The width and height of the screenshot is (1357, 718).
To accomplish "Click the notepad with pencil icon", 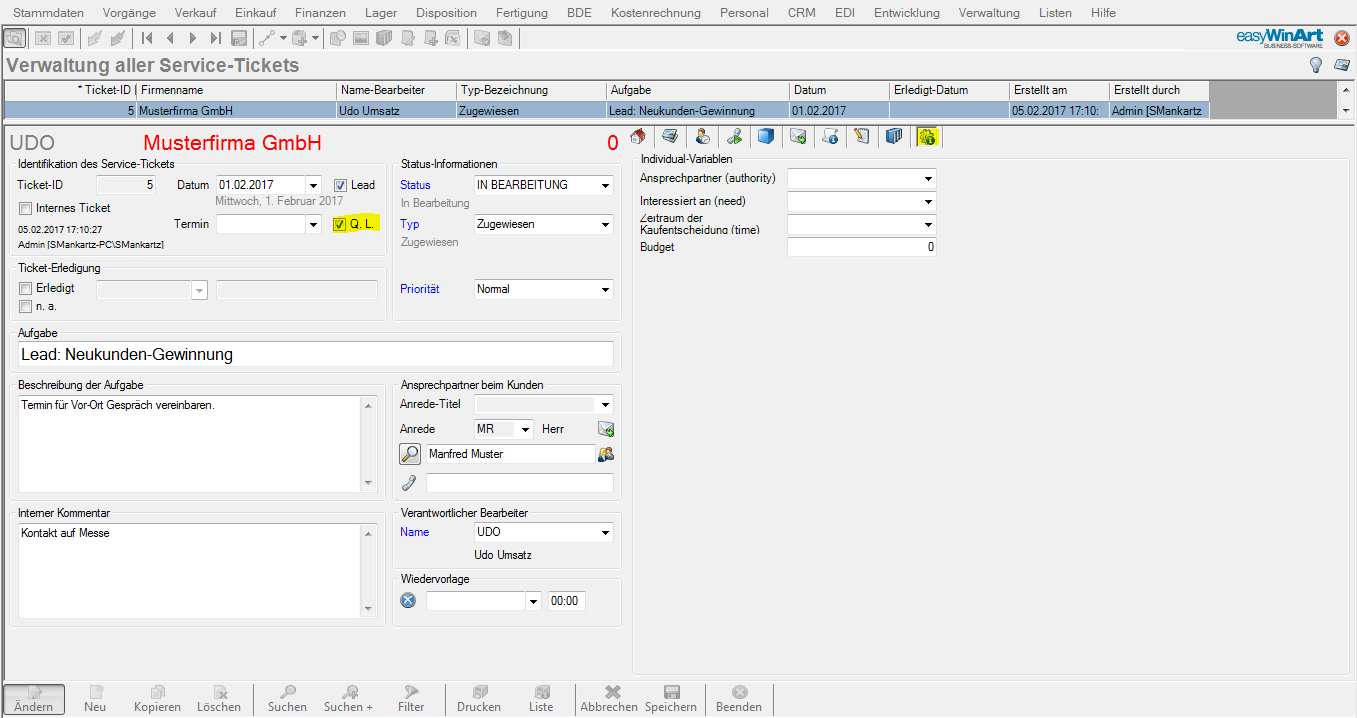I will (x=861, y=137).
